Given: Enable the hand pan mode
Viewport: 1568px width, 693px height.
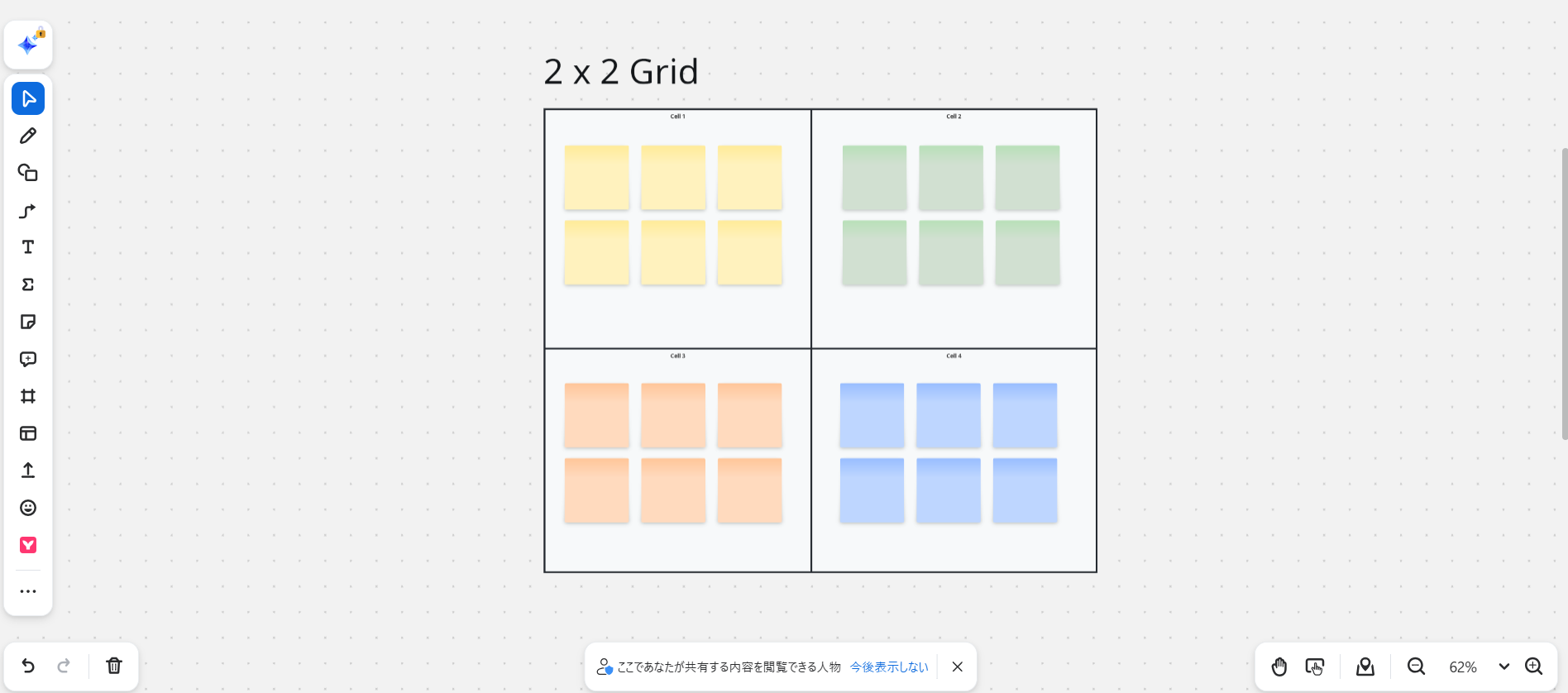Looking at the screenshot, I should [x=1279, y=666].
